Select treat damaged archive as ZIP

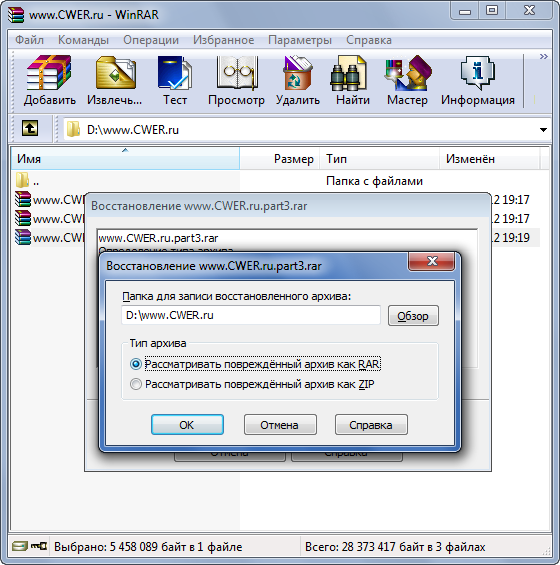tap(136, 384)
